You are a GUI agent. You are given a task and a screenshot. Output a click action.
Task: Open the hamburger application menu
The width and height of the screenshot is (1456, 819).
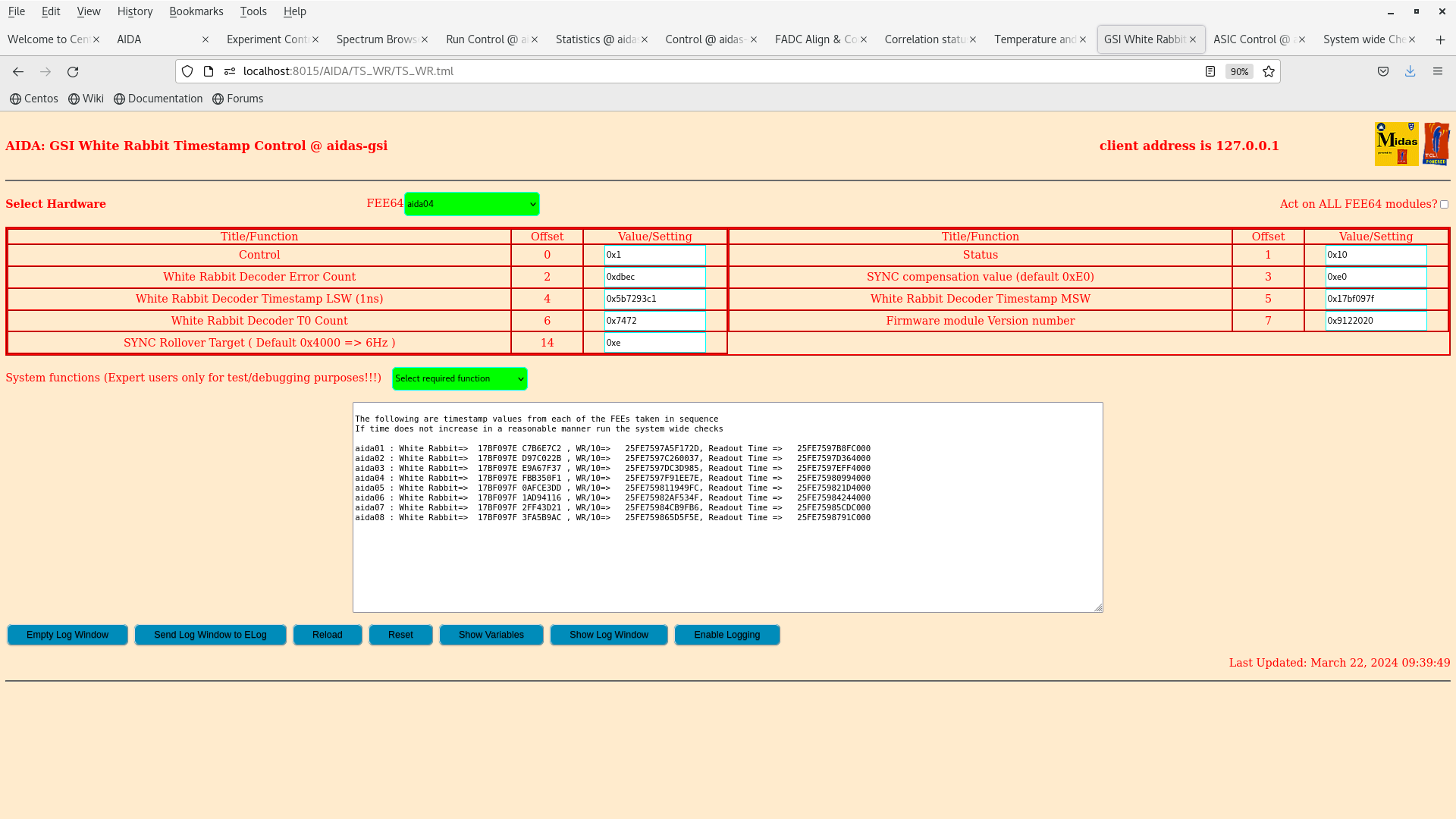[x=1437, y=71]
